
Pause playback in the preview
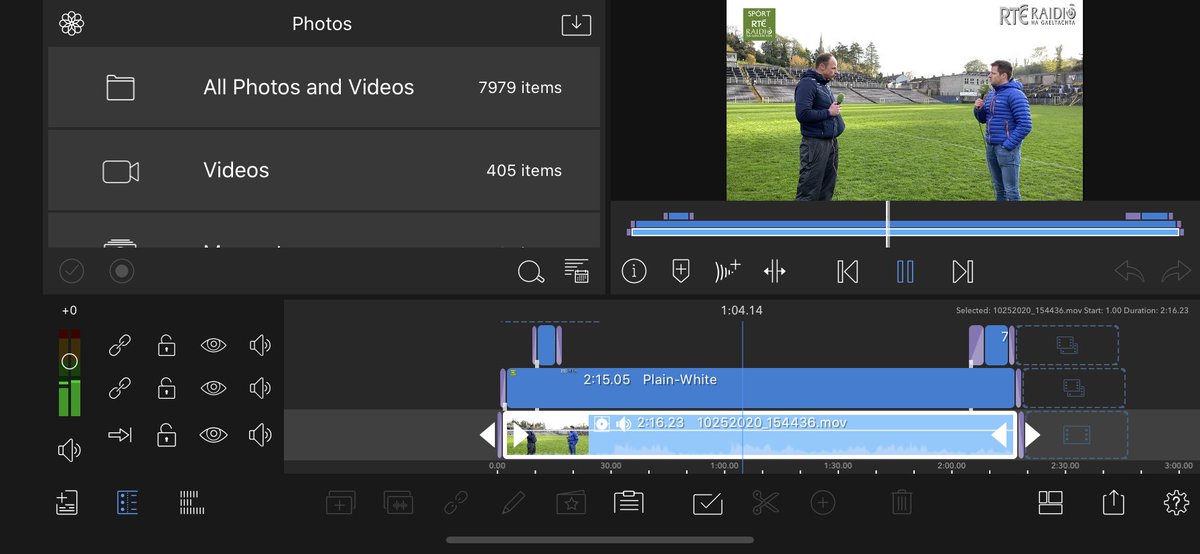click(x=905, y=271)
